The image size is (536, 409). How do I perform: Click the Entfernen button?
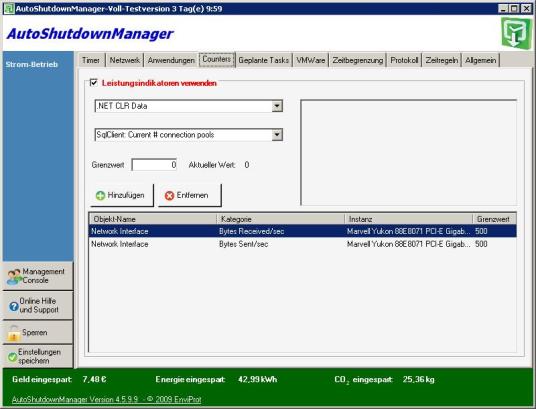point(190,195)
